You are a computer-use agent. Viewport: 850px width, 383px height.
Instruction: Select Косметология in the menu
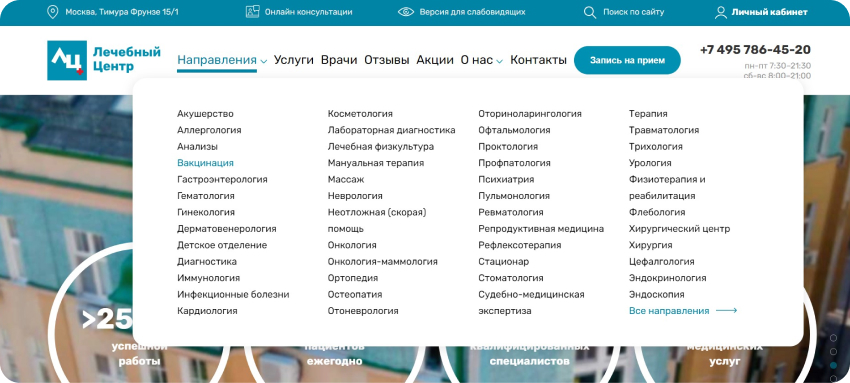click(x=360, y=114)
